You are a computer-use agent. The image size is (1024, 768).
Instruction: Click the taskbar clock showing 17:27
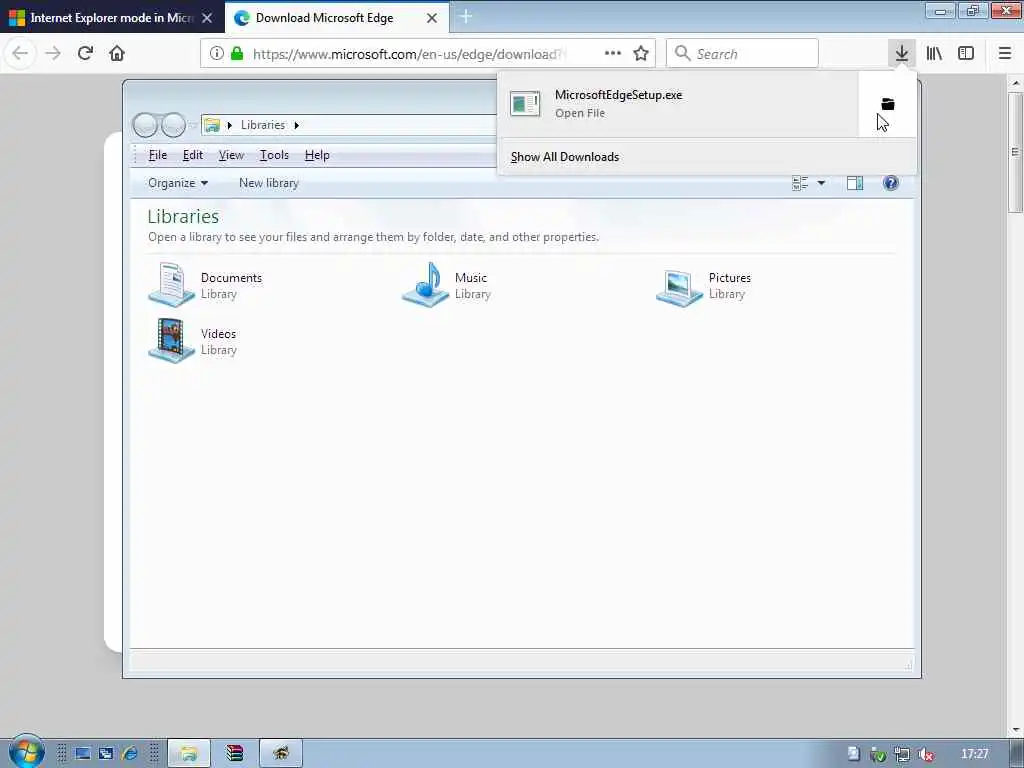[x=974, y=754]
